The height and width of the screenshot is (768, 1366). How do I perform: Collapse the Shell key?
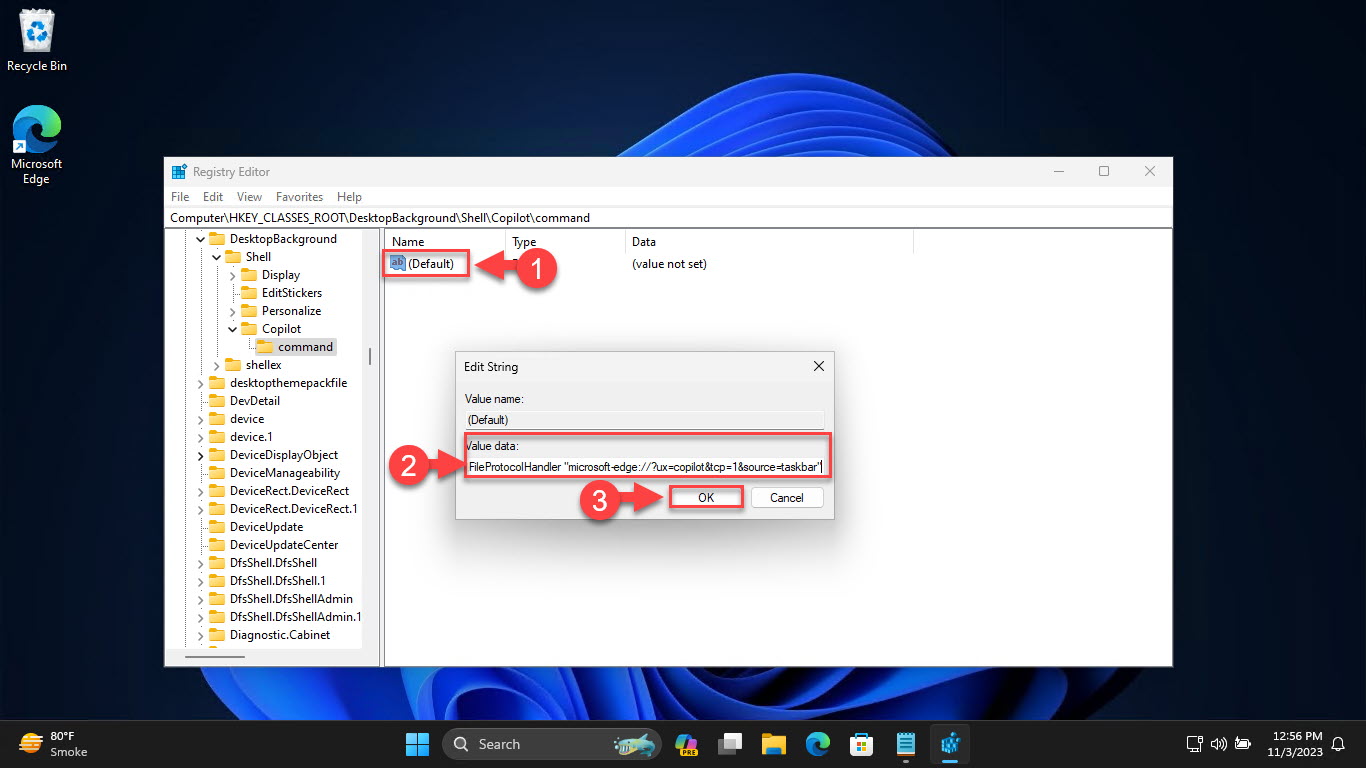tap(217, 257)
